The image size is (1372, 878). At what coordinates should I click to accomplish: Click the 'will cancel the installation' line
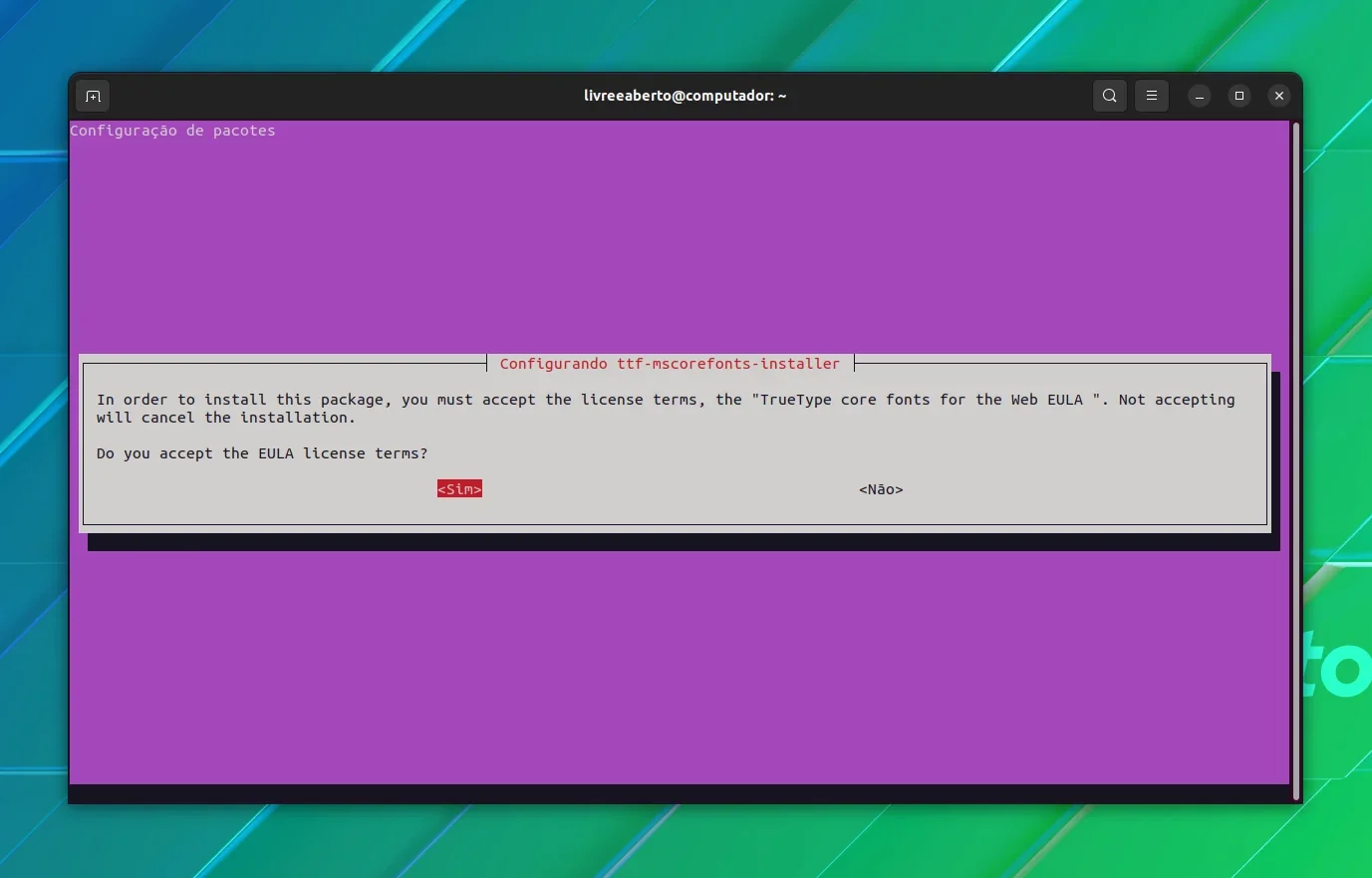pyautogui.click(x=226, y=418)
